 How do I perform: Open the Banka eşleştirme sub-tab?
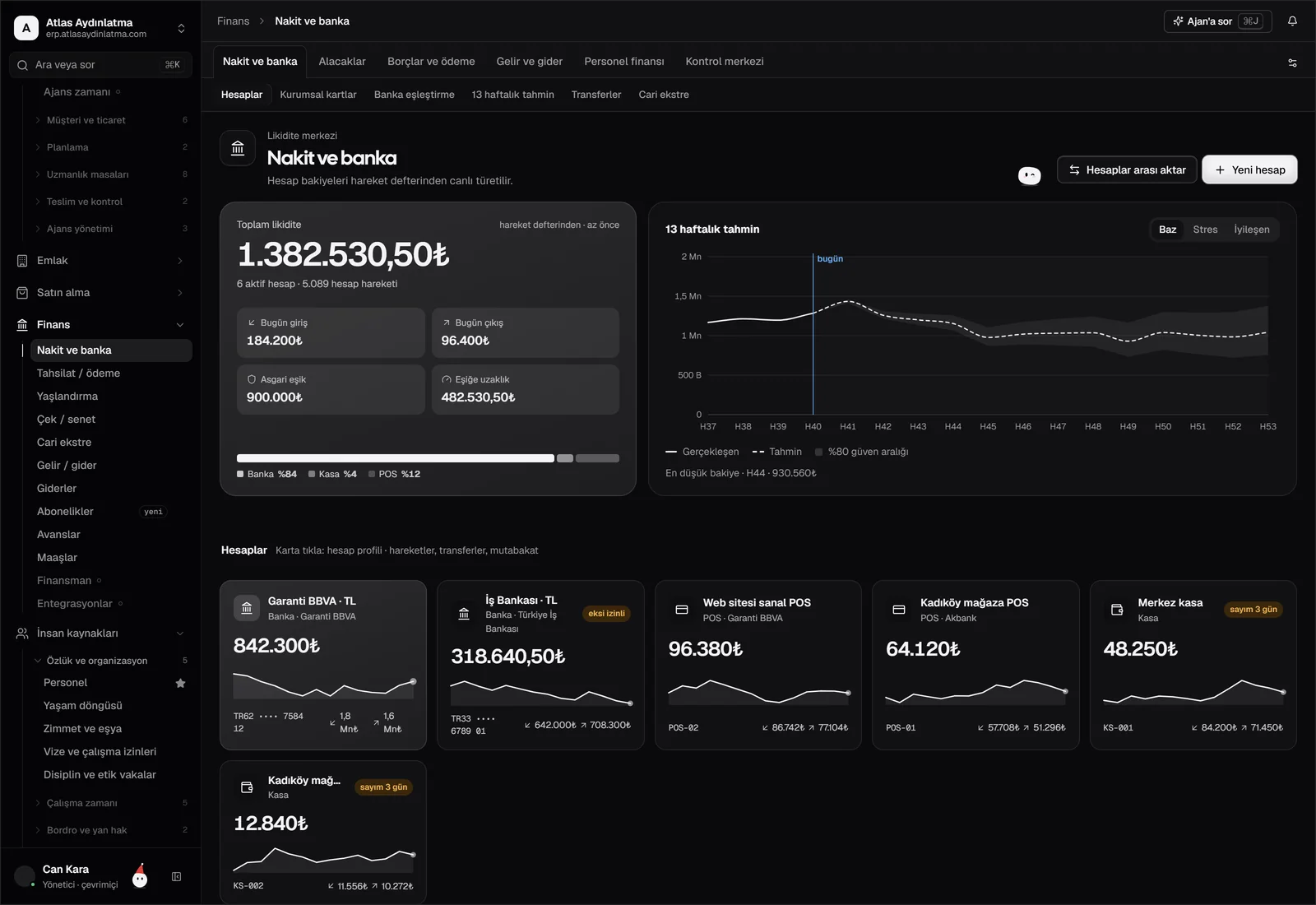[x=414, y=95]
